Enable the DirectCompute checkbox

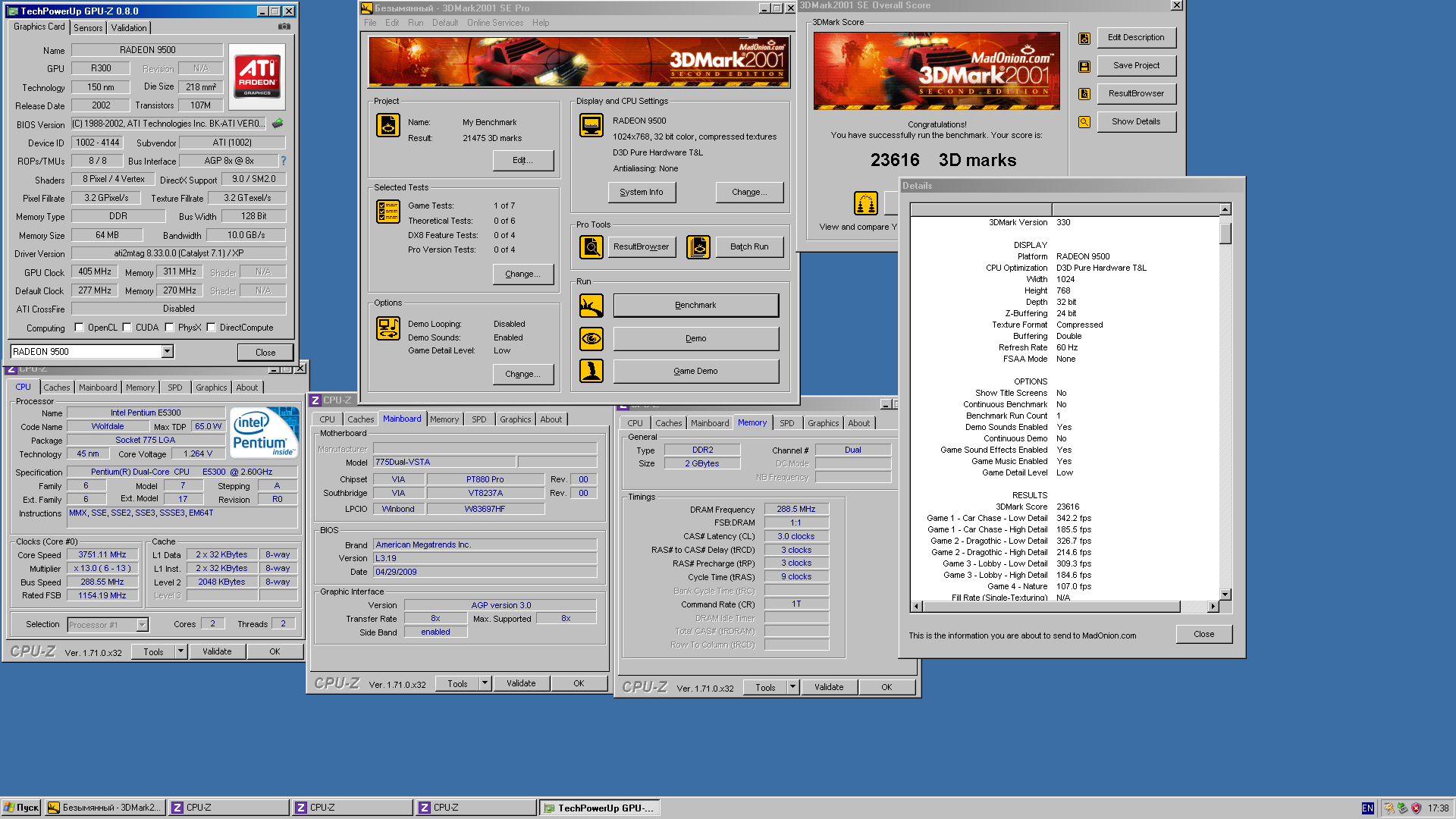point(211,328)
